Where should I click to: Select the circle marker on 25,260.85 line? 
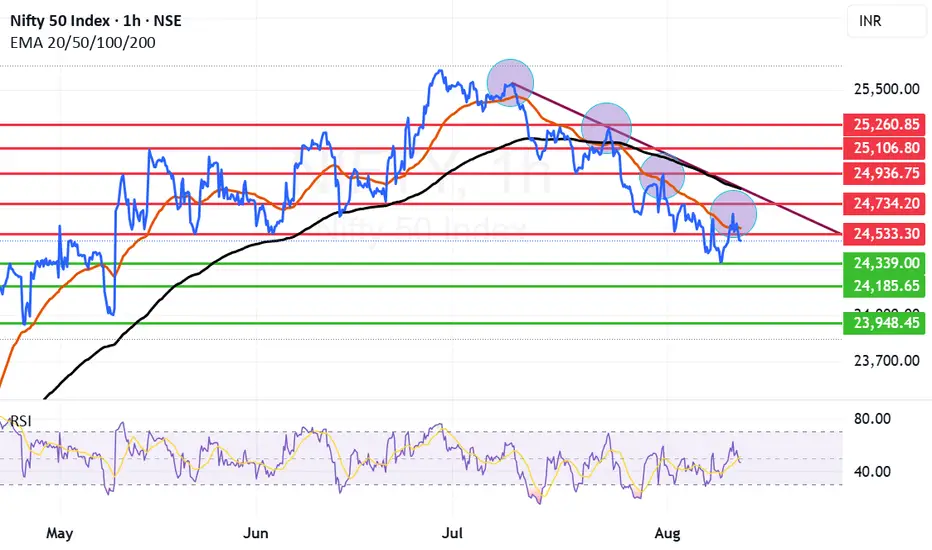point(606,127)
